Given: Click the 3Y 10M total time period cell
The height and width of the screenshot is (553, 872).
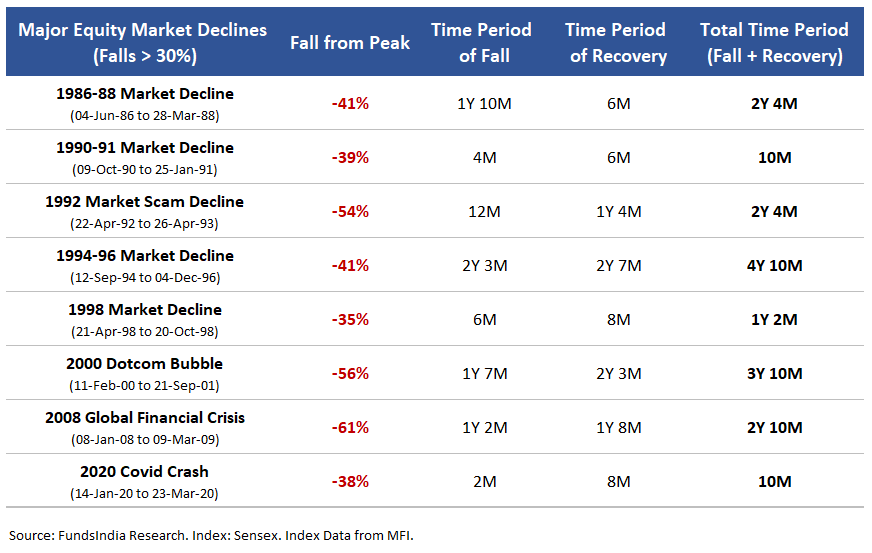Looking at the screenshot, I should pyautogui.click(x=774, y=373).
